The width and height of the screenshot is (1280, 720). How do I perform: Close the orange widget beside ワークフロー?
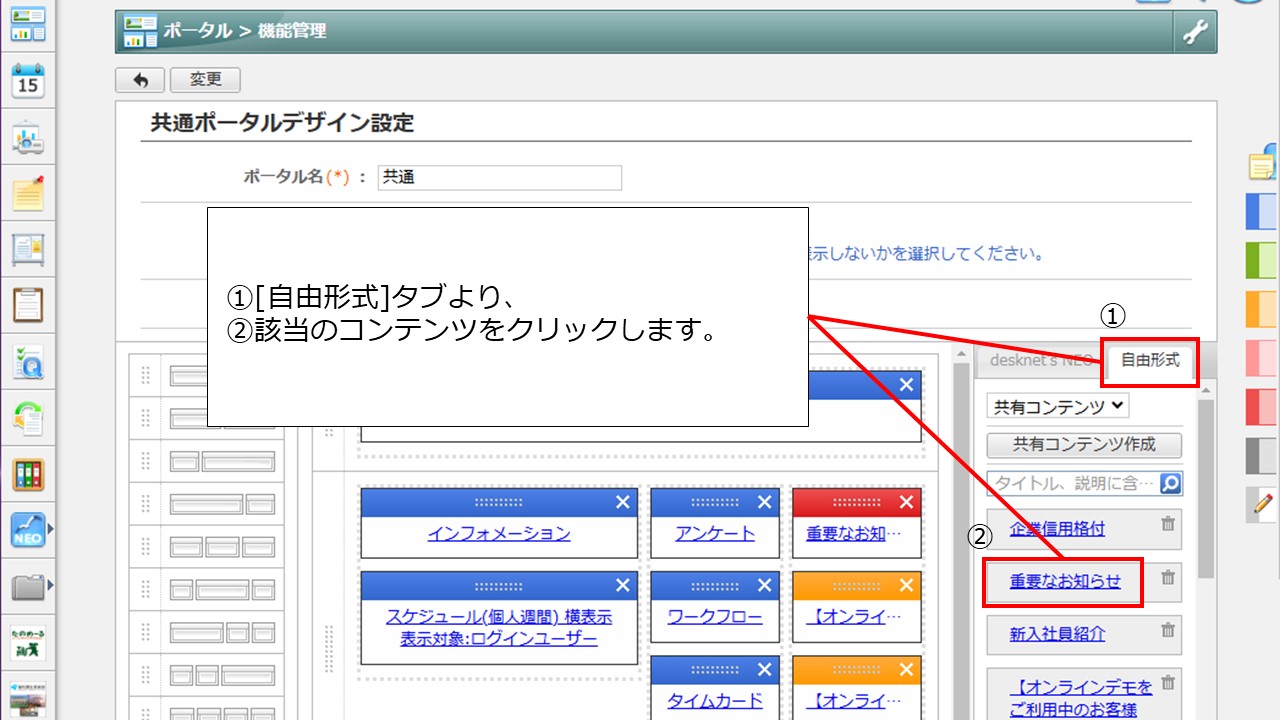[x=907, y=585]
